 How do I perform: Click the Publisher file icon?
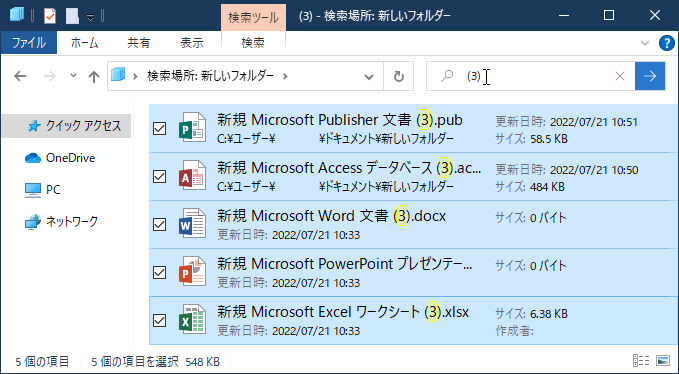click(x=192, y=127)
